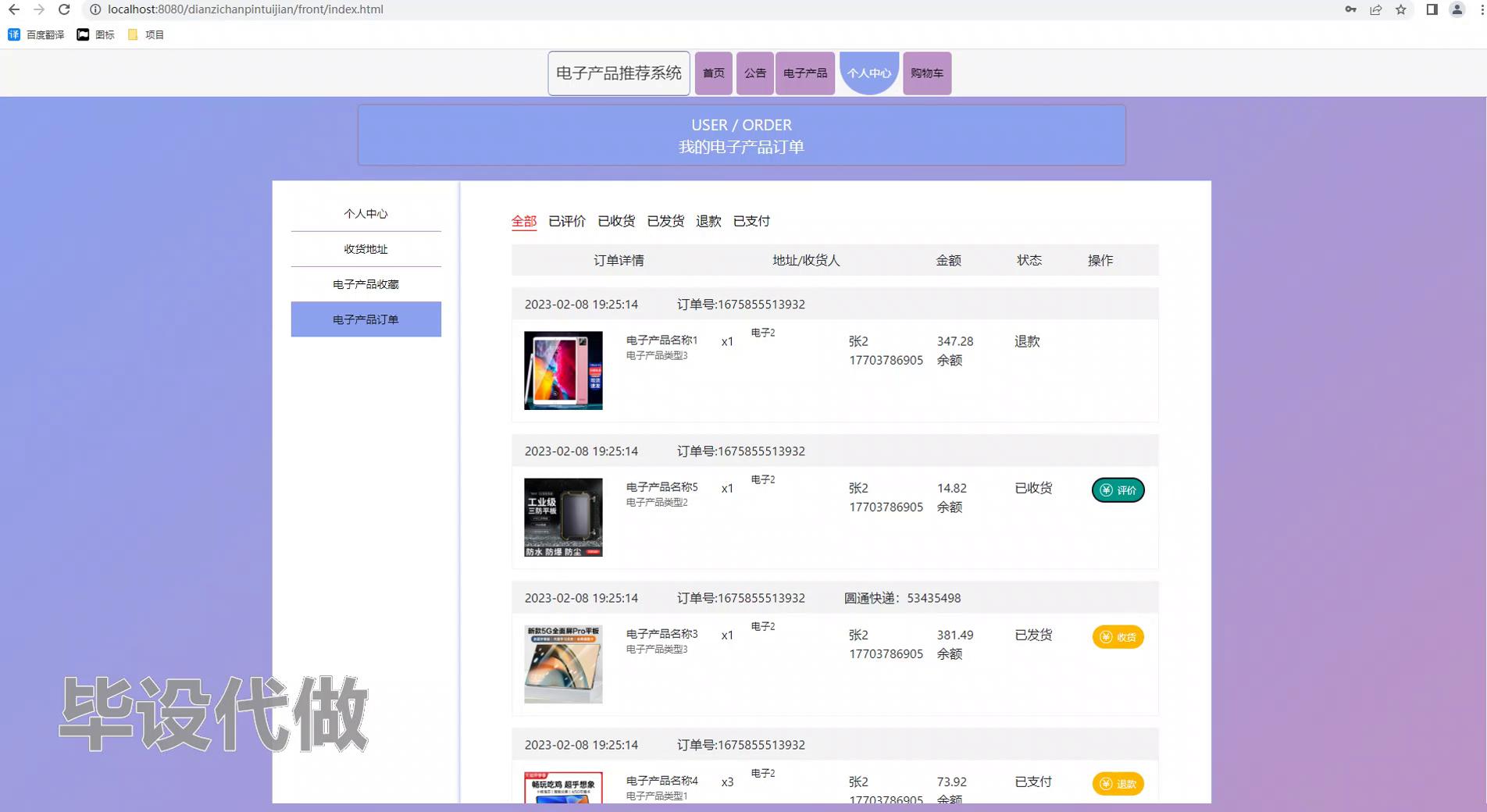
Task: Click quantity x3 for 电子产品名称4
Action: (727, 782)
